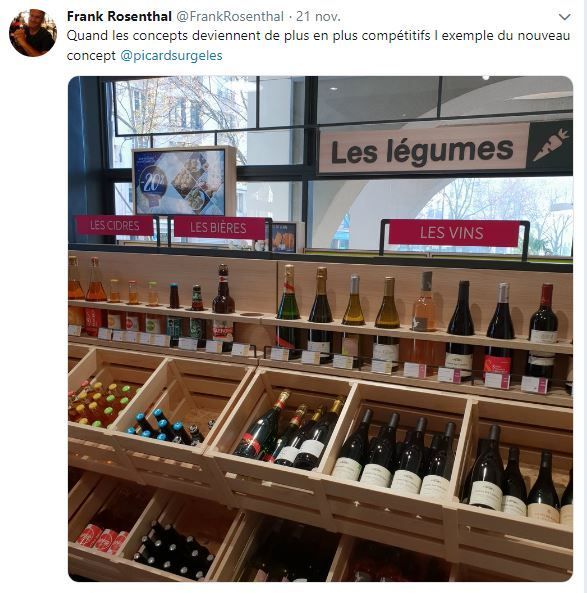Screen dimensions: 587x593
Task: Open the @FrankRosenthal handle link
Action: click(x=230, y=16)
